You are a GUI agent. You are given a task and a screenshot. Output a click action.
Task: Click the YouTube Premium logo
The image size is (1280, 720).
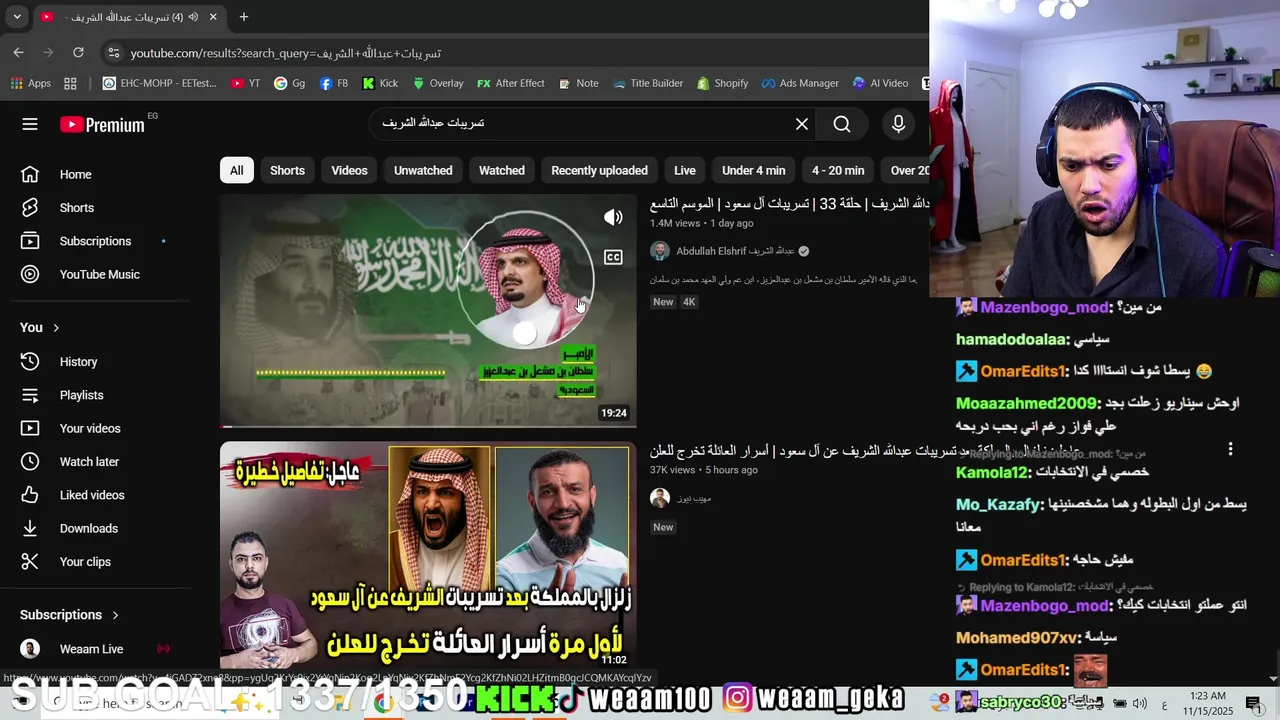point(103,125)
